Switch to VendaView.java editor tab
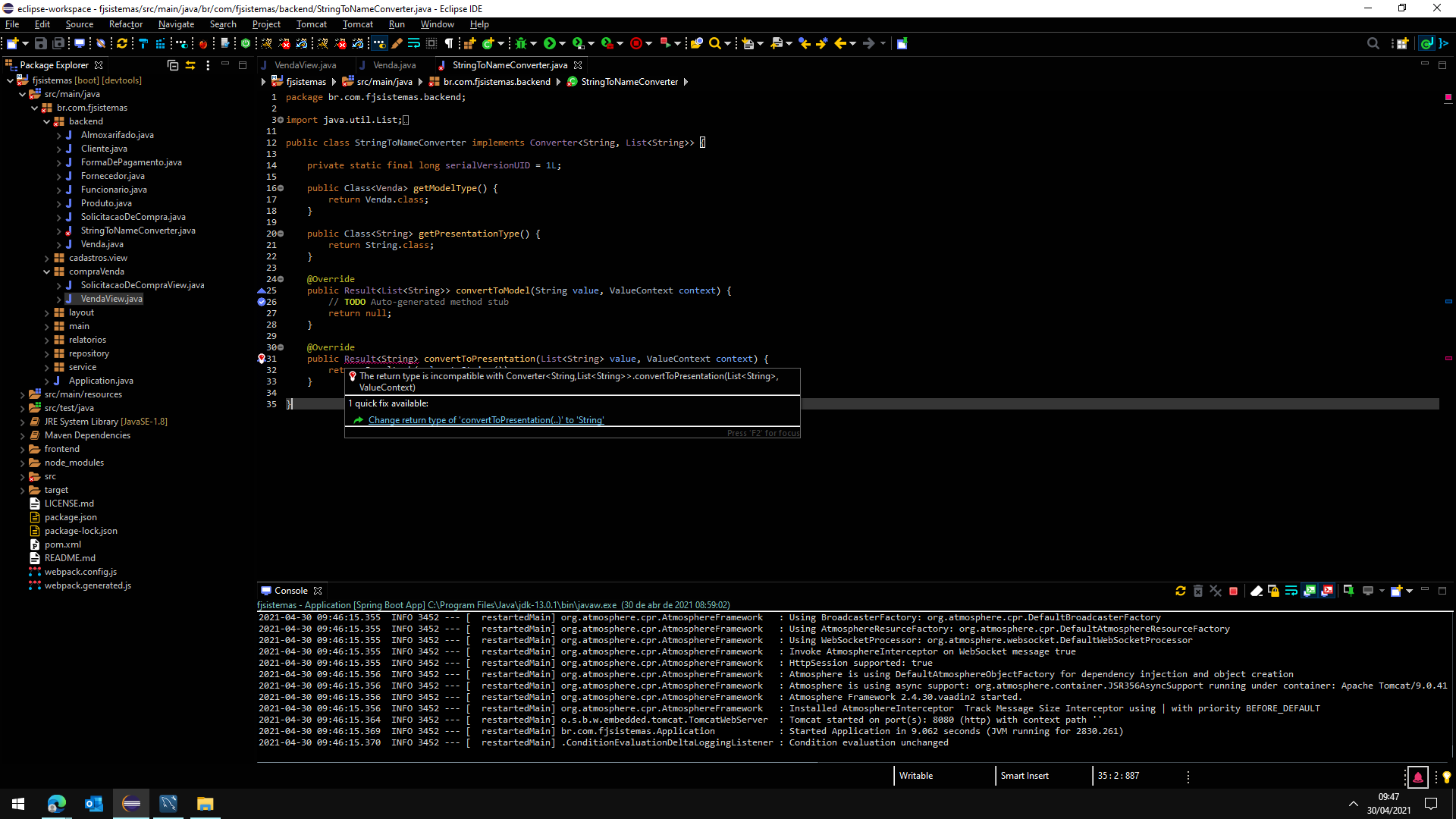Screen dimensions: 1456x819 pyautogui.click(x=305, y=65)
